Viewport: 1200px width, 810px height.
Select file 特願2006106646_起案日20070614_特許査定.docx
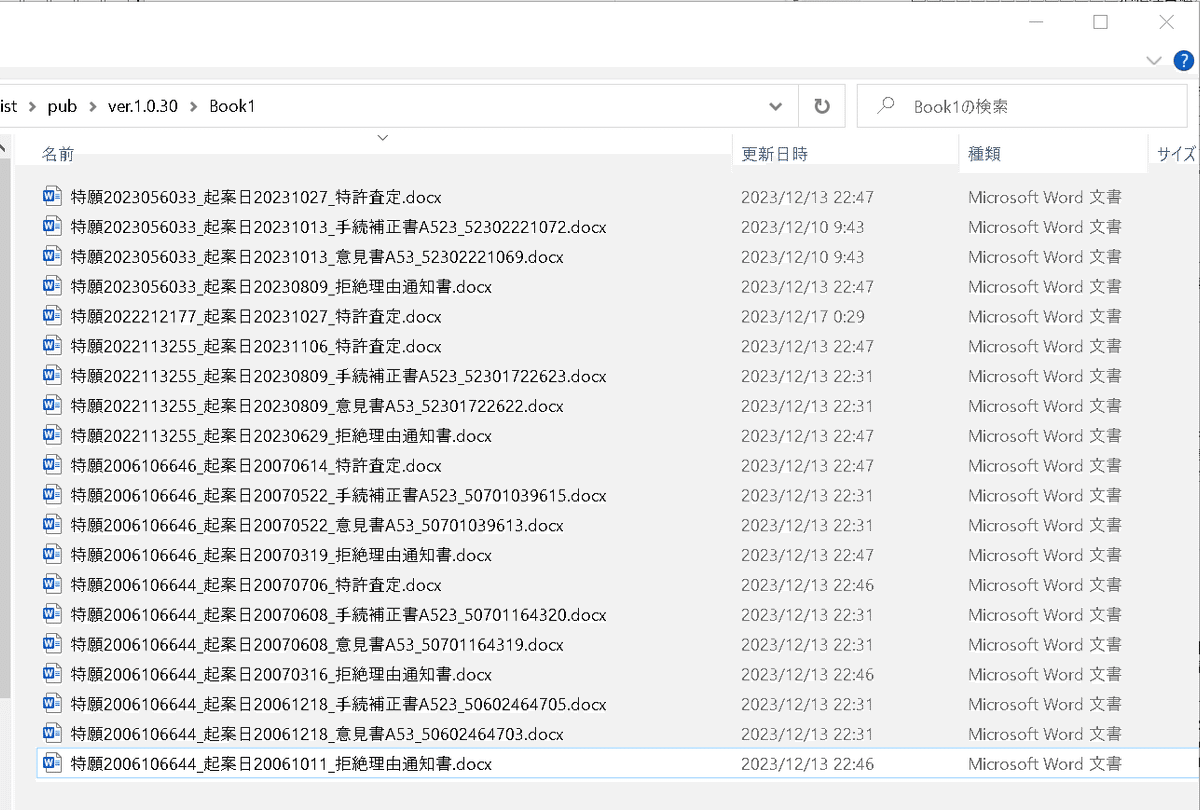click(x=256, y=465)
